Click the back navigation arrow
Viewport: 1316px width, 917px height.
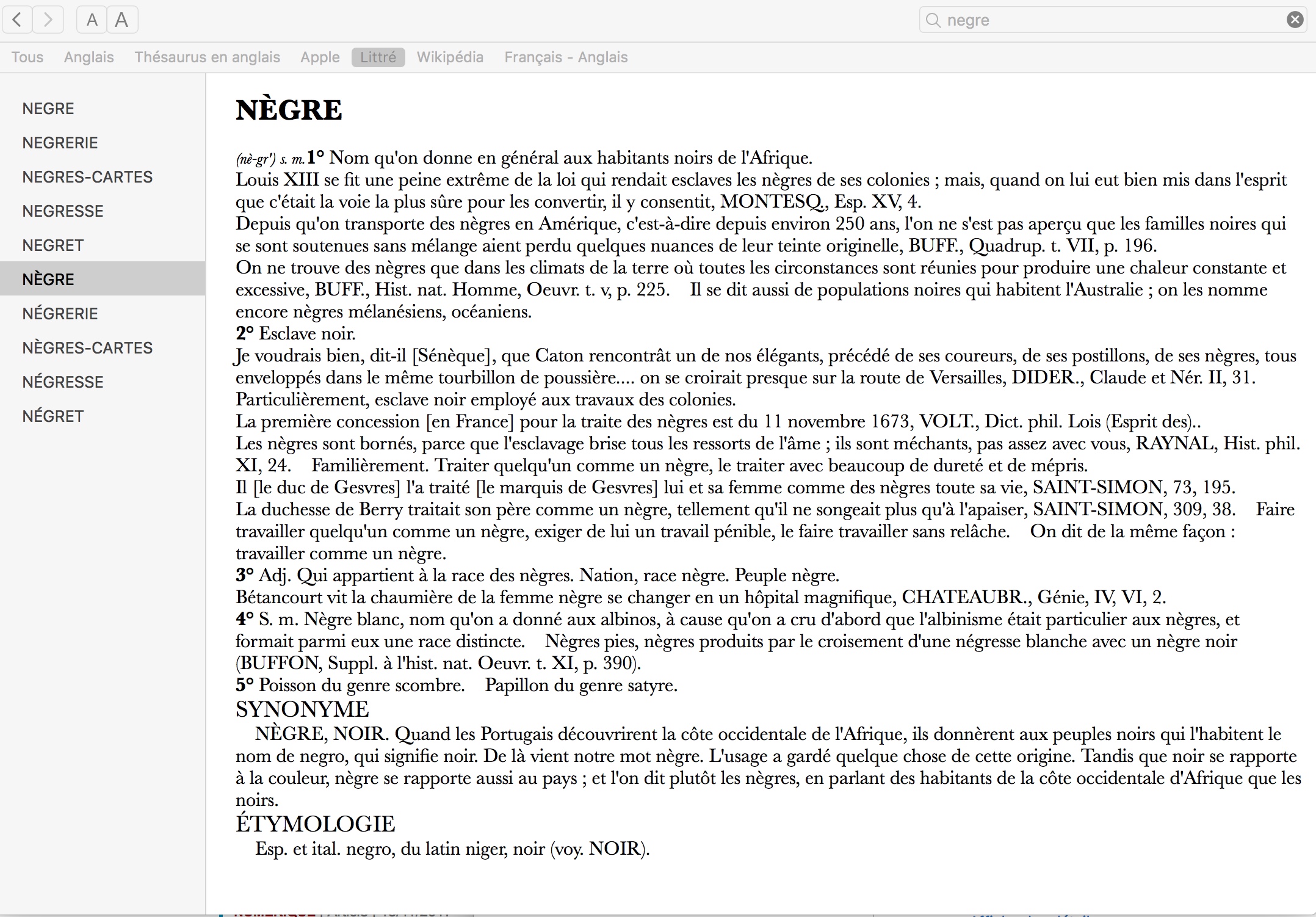pyautogui.click(x=18, y=20)
